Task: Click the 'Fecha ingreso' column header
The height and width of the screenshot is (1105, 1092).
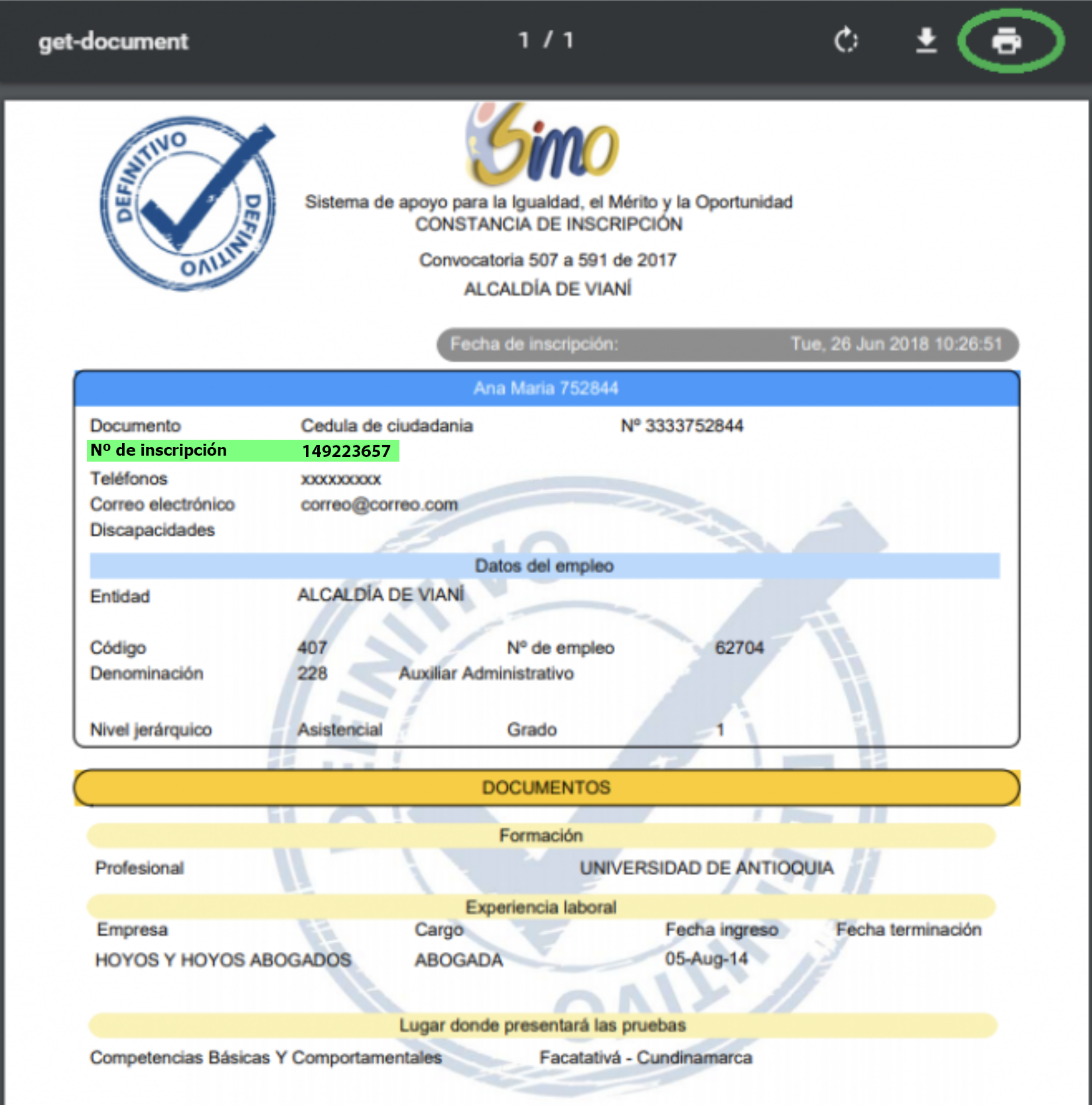Action: pos(722,930)
